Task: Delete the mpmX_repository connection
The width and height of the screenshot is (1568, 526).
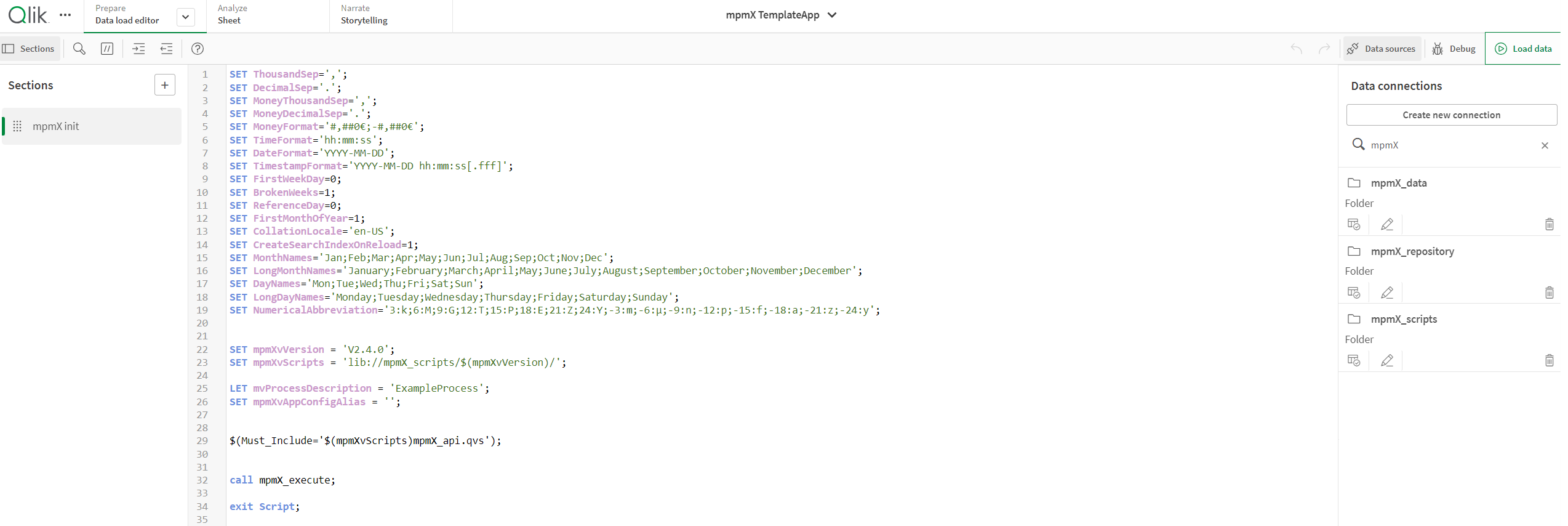Action: 1550,293
